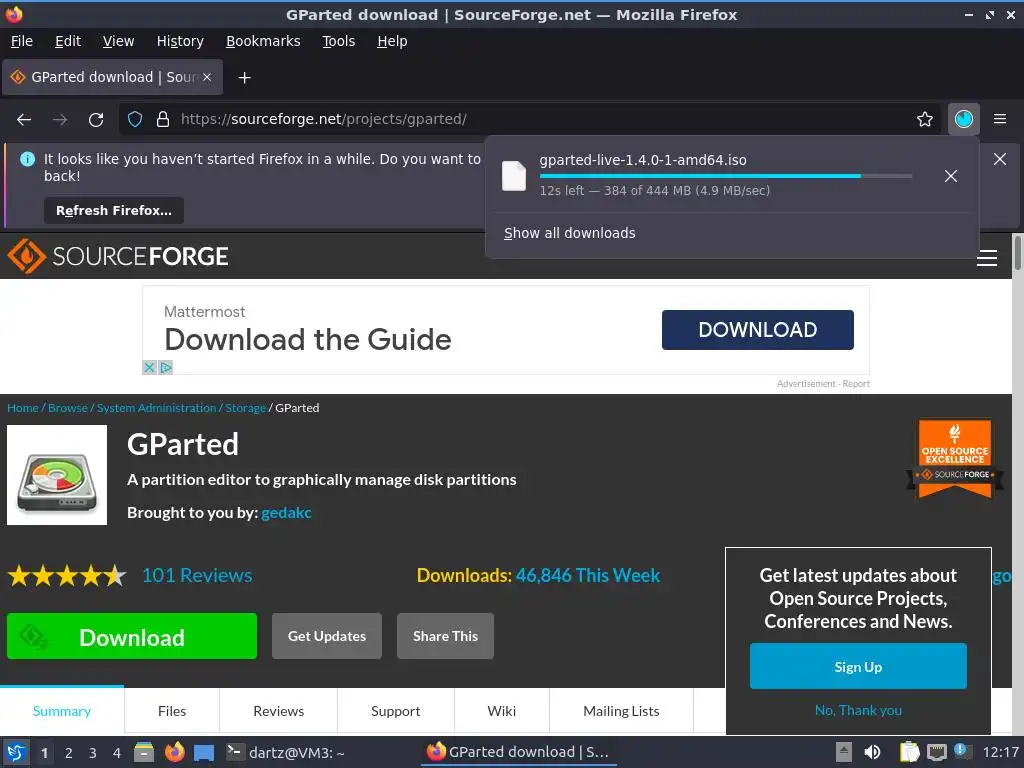The width and height of the screenshot is (1024, 768).
Task: Bookmark this page with the star icon
Action: [925, 120]
